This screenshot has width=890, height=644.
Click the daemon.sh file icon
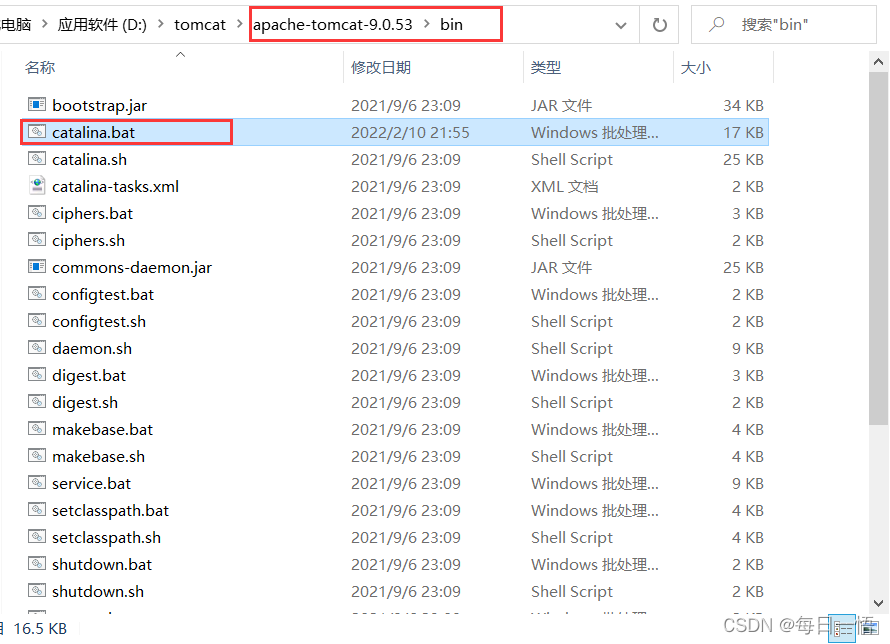click(37, 348)
